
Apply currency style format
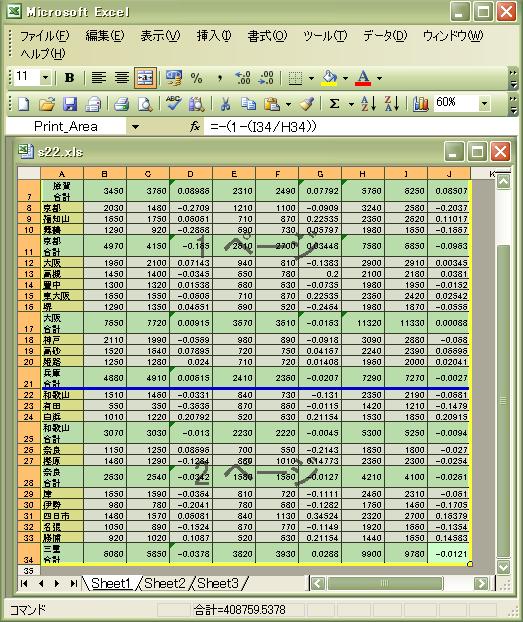(x=174, y=78)
